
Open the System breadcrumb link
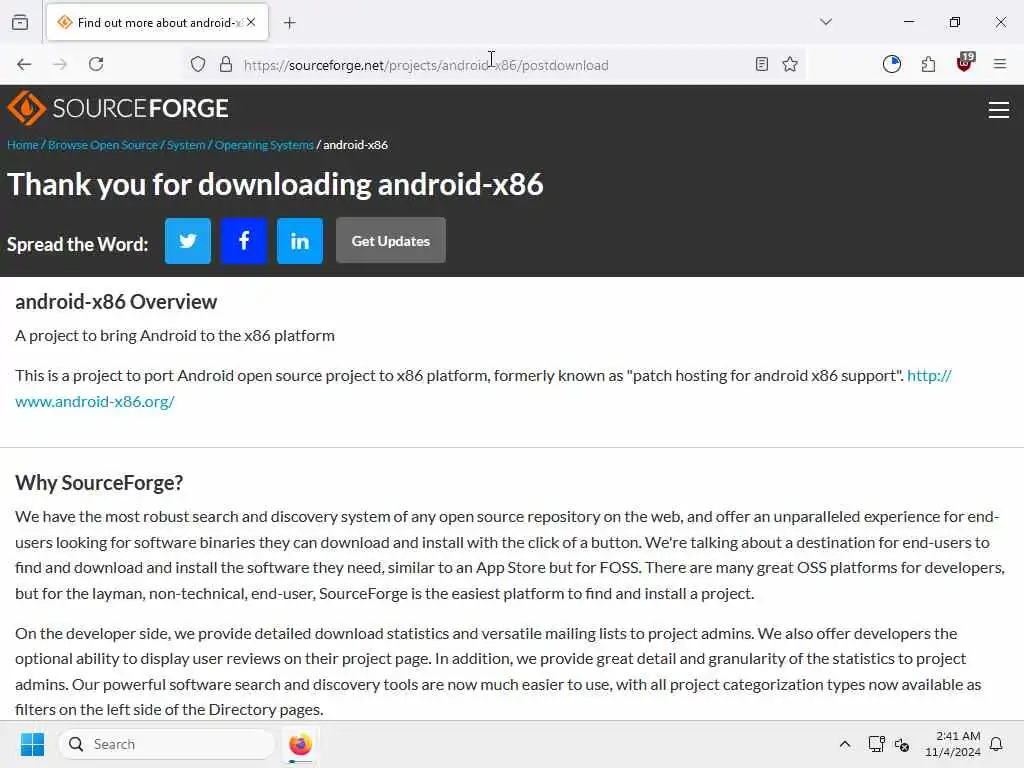(x=186, y=145)
